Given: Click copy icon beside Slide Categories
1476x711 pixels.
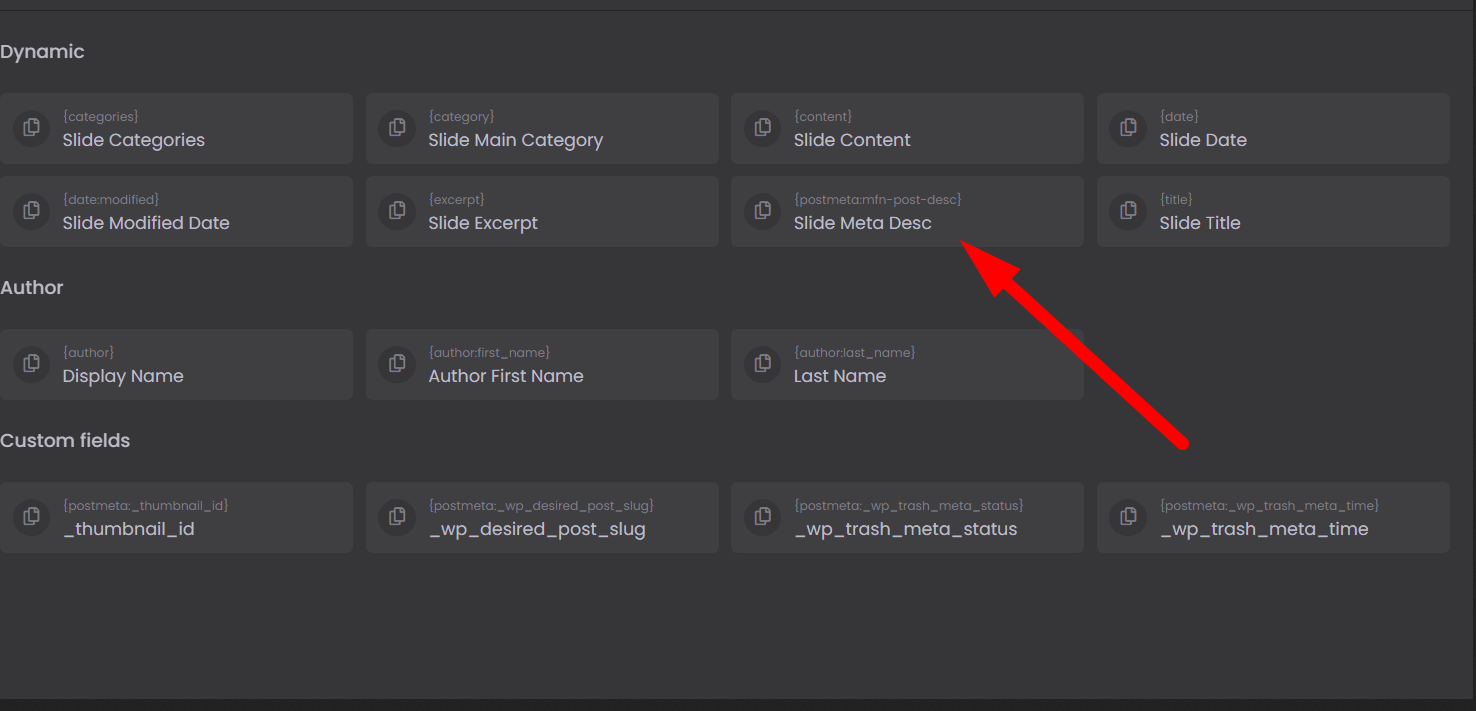Looking at the screenshot, I should [32, 128].
